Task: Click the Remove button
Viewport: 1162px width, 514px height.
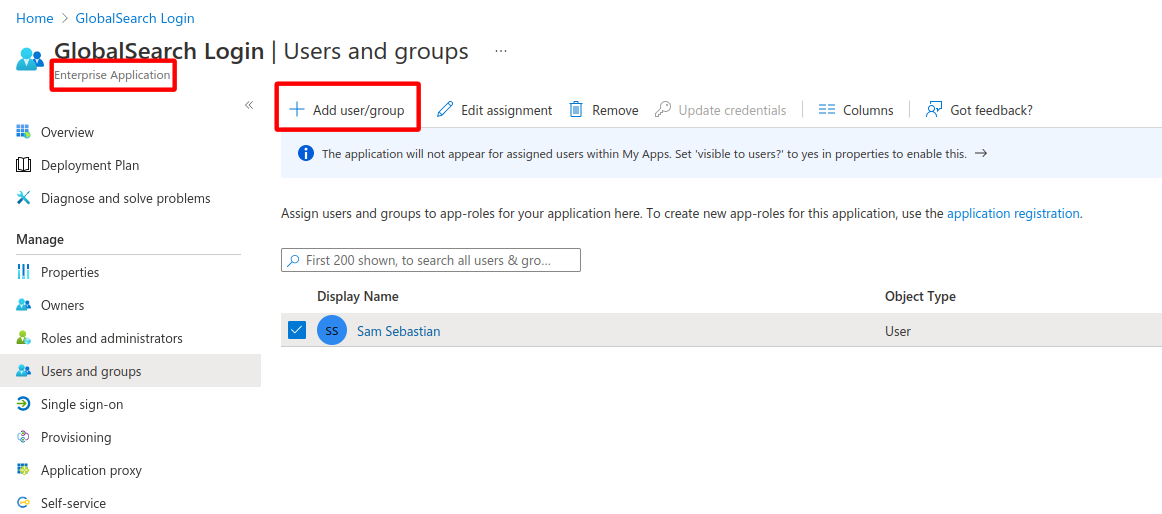Action: pos(603,110)
